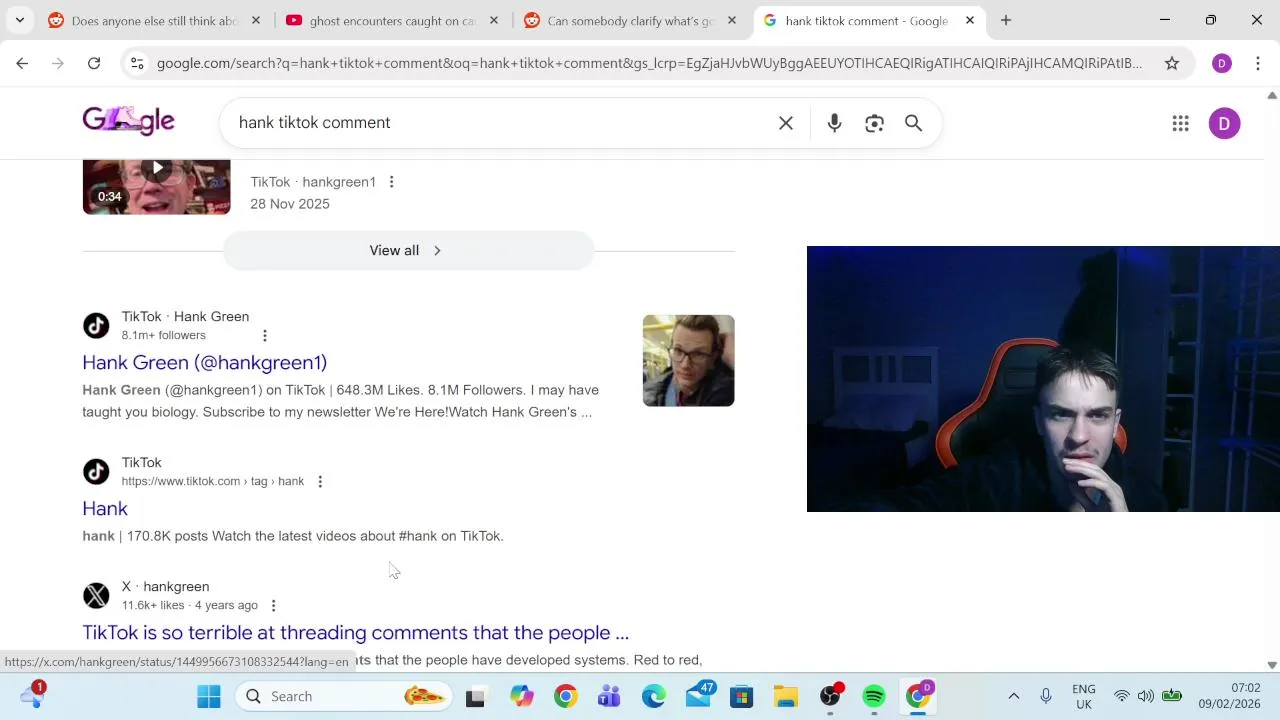The height and width of the screenshot is (720, 1280).
Task: Open the 'Hank' TikTok tag result link
Action: click(105, 508)
